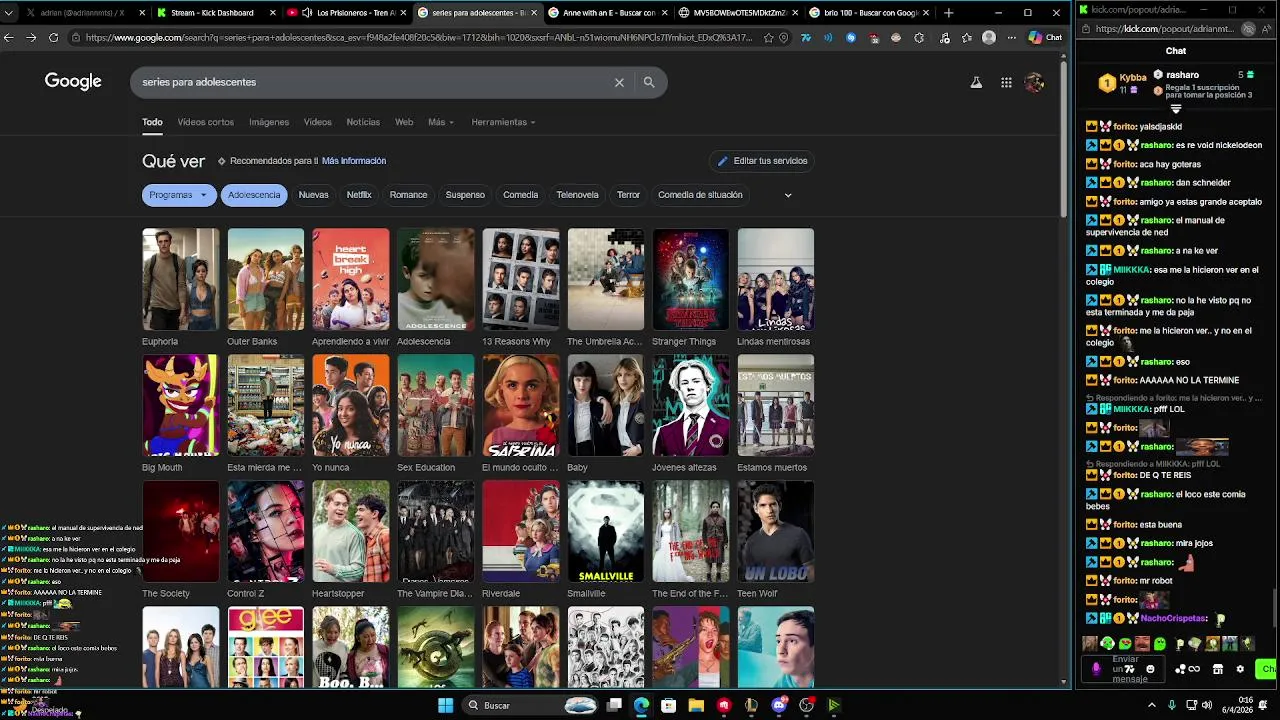1280x720 pixels.
Task: Open the Más search menu dropdown
Action: pyautogui.click(x=441, y=122)
